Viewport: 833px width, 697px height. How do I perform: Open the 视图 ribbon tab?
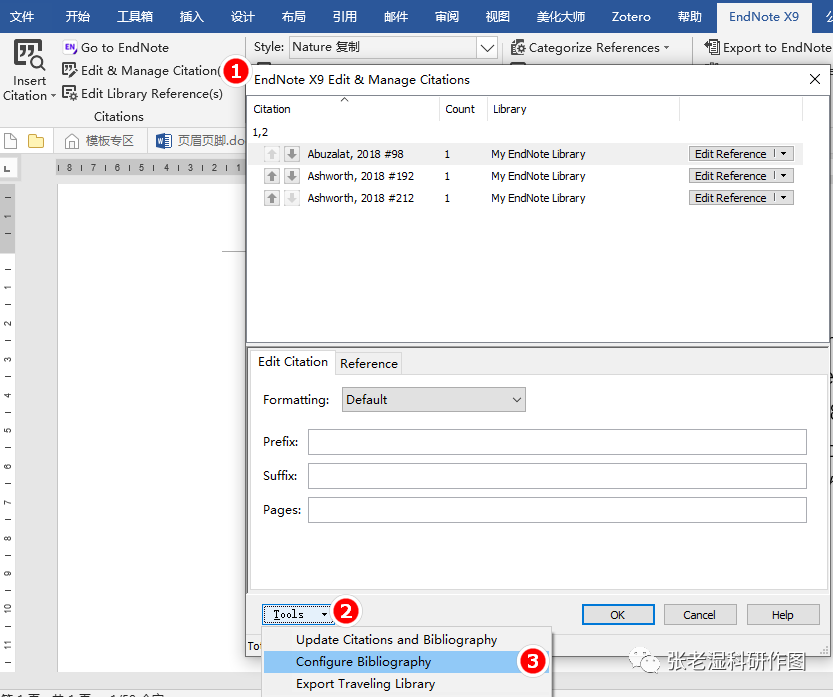click(498, 16)
